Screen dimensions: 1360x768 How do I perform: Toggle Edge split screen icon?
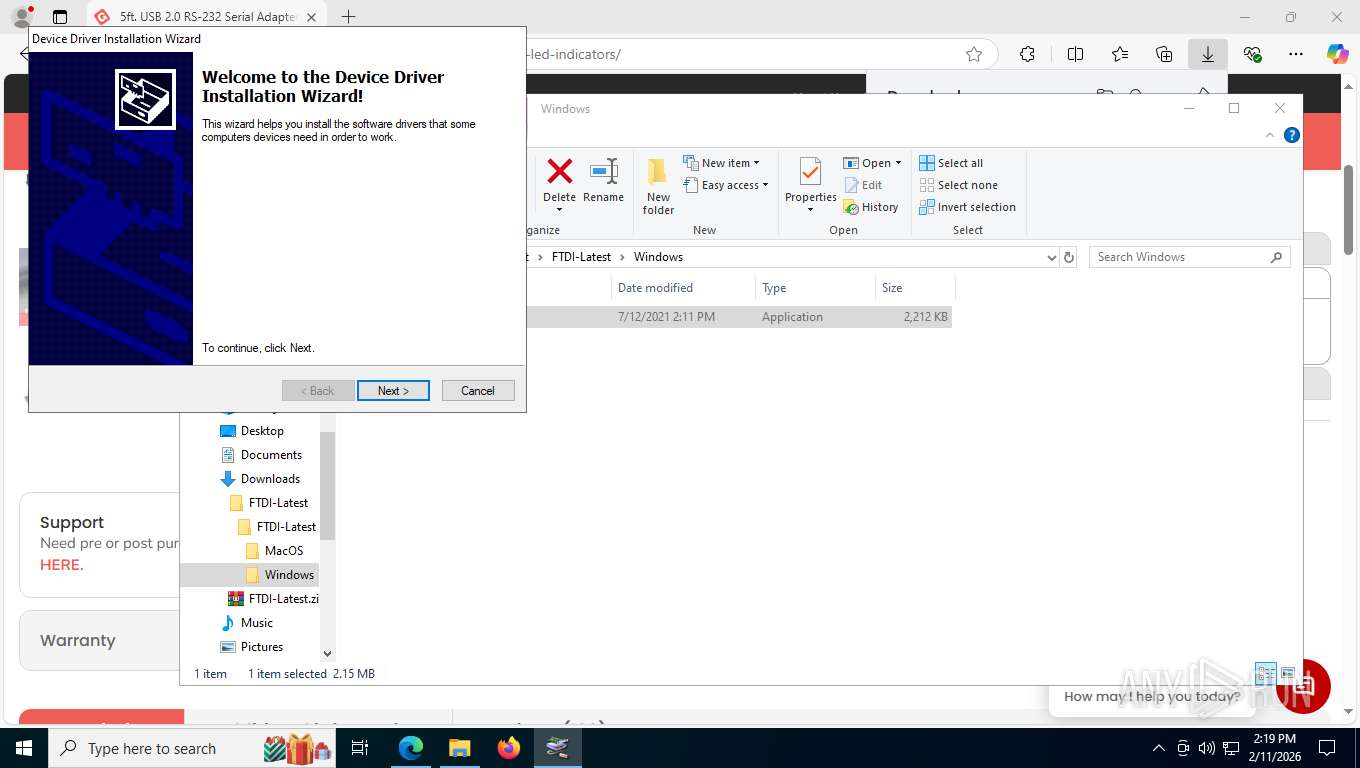(1075, 54)
